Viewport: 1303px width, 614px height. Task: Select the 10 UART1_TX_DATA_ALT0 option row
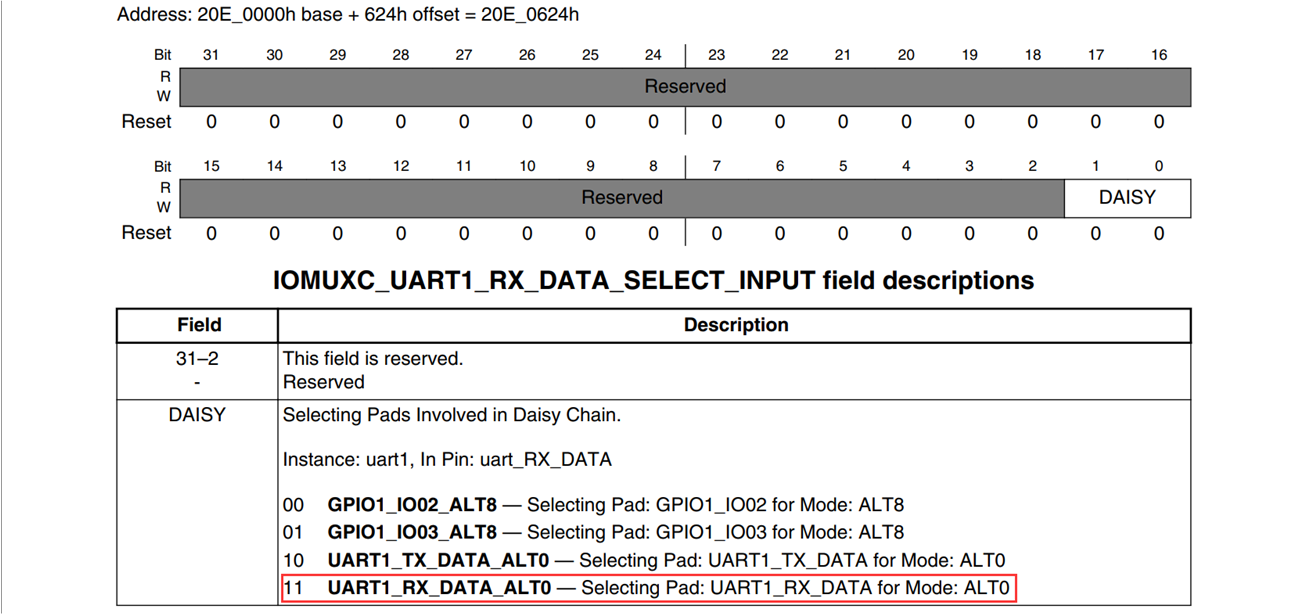[643, 560]
